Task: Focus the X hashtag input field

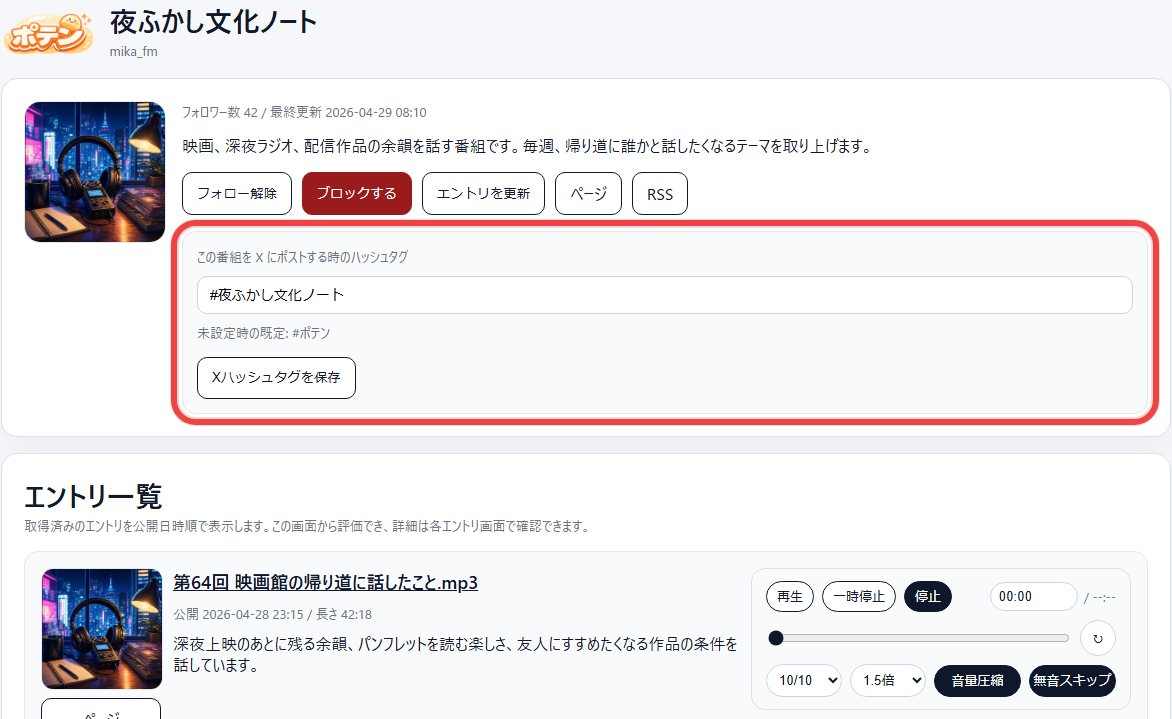Action: (664, 295)
